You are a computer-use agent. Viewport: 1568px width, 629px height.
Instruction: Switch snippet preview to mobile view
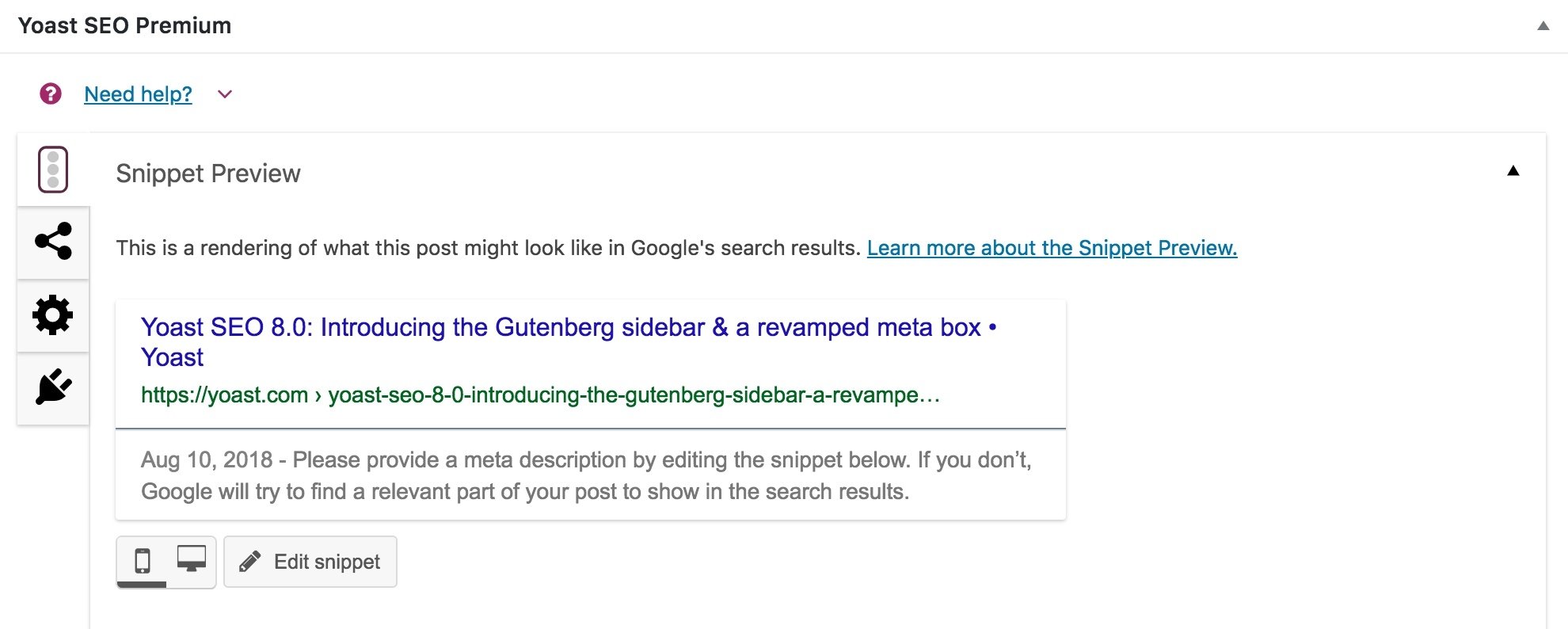click(x=143, y=561)
